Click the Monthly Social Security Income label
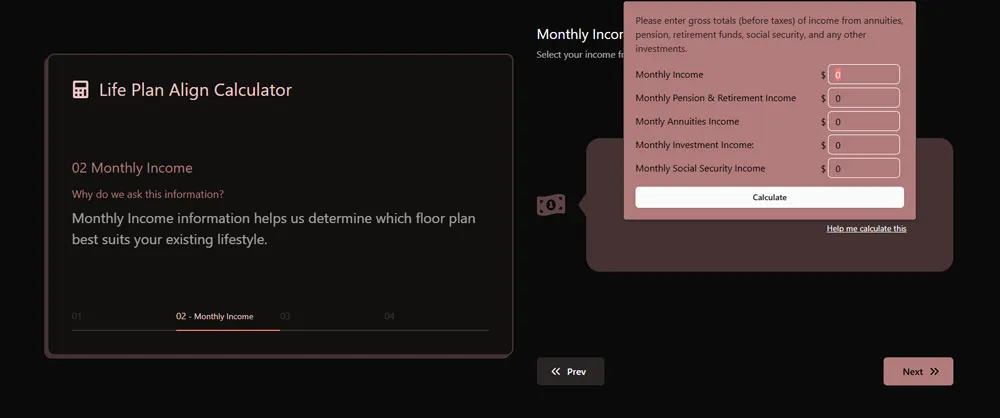This screenshot has height=418, width=1000. point(700,168)
